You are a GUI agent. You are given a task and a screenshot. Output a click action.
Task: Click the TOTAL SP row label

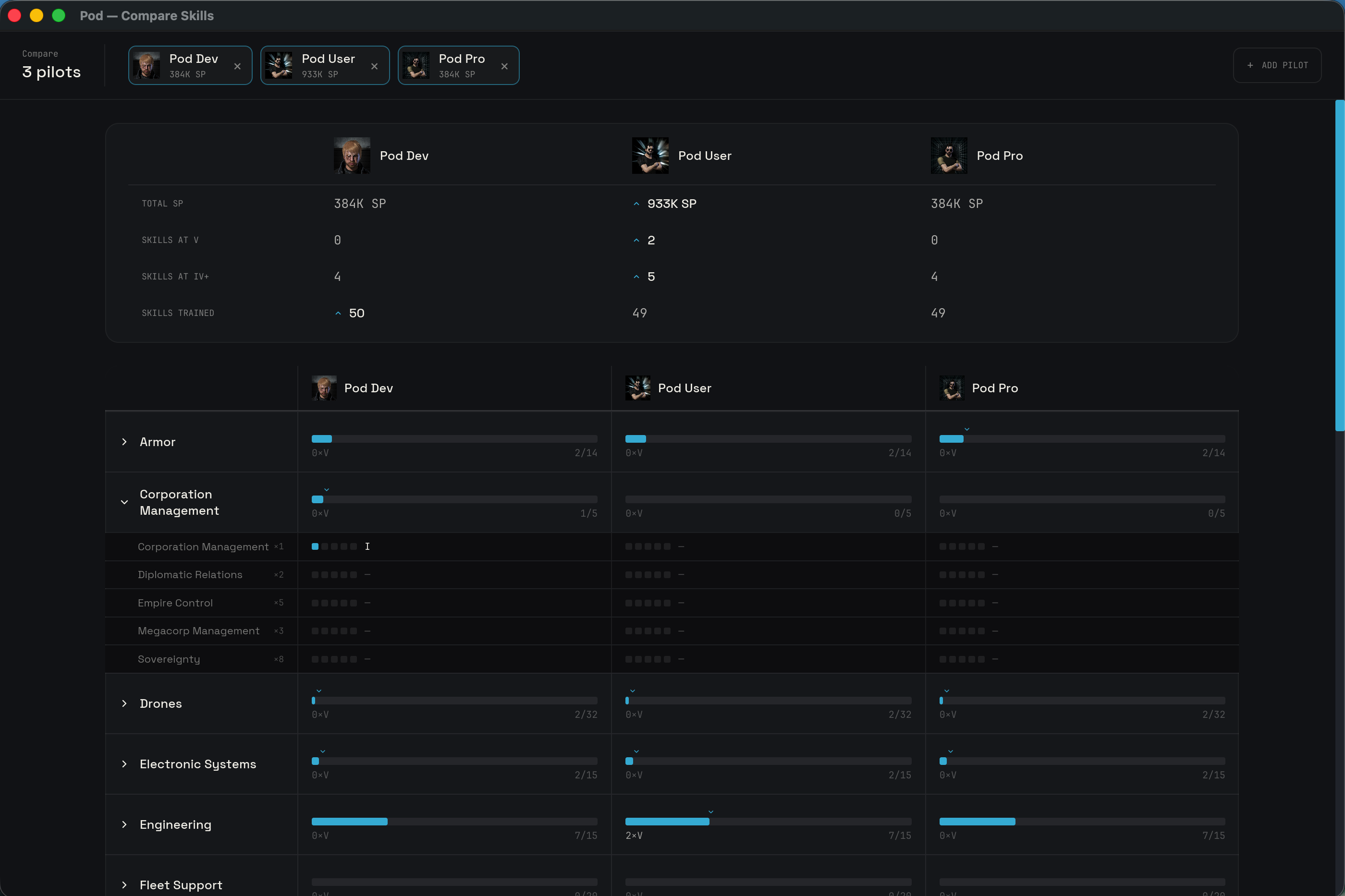tap(162, 204)
